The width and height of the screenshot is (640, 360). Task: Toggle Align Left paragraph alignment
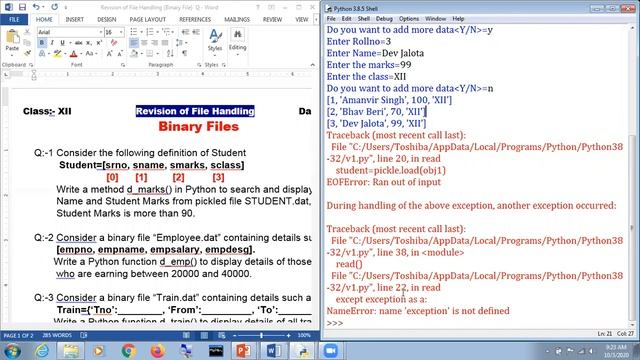(134, 43)
